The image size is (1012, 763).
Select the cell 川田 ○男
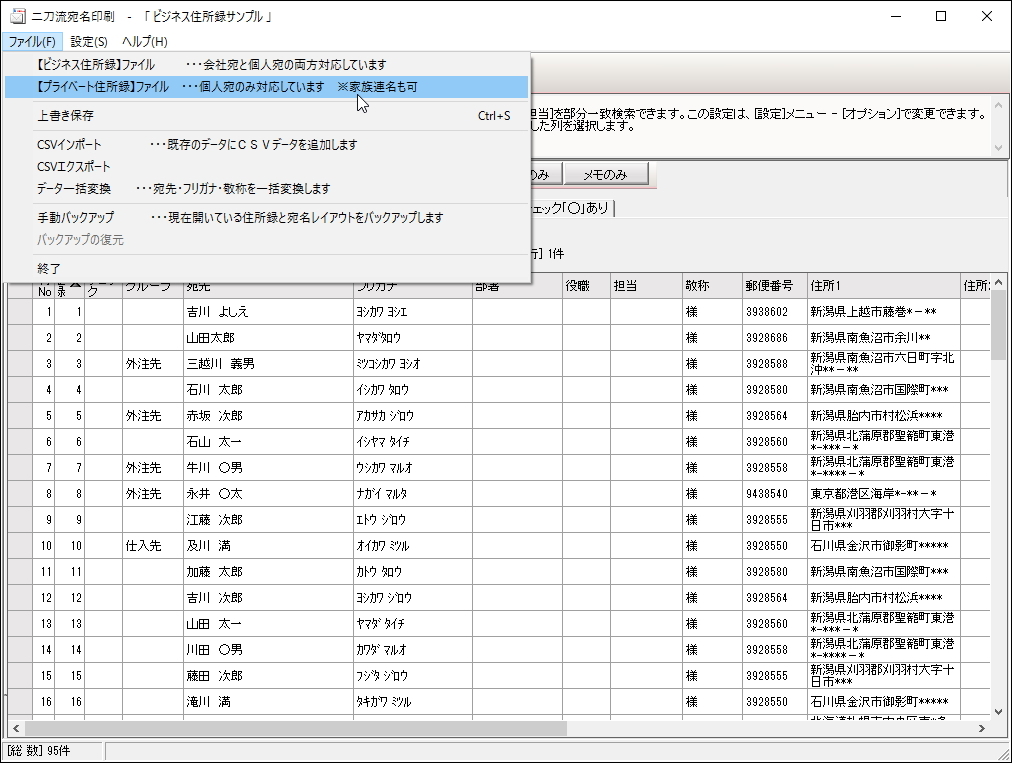click(268, 650)
